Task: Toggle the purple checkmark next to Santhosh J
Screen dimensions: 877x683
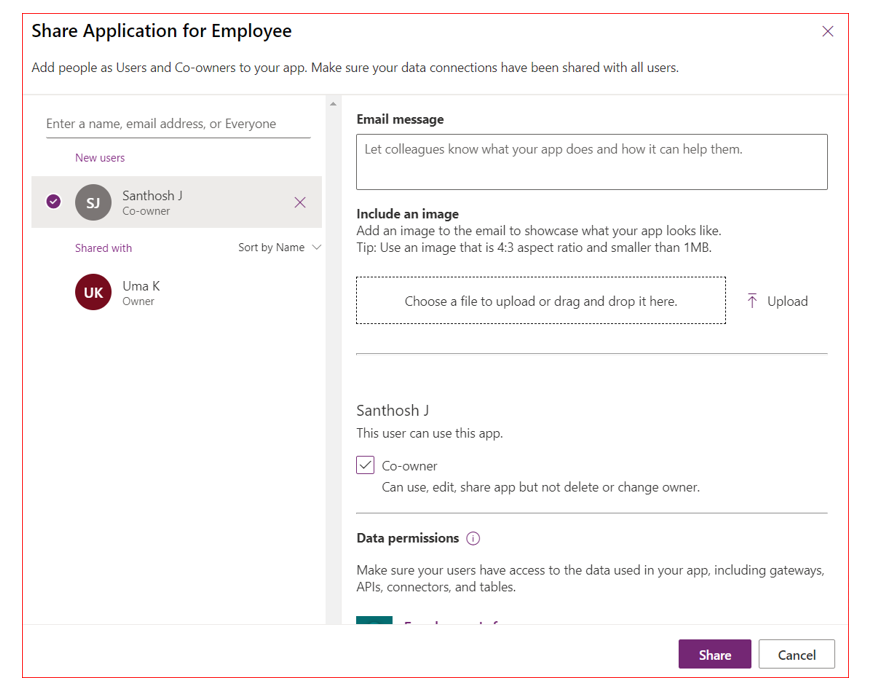Action: point(54,201)
